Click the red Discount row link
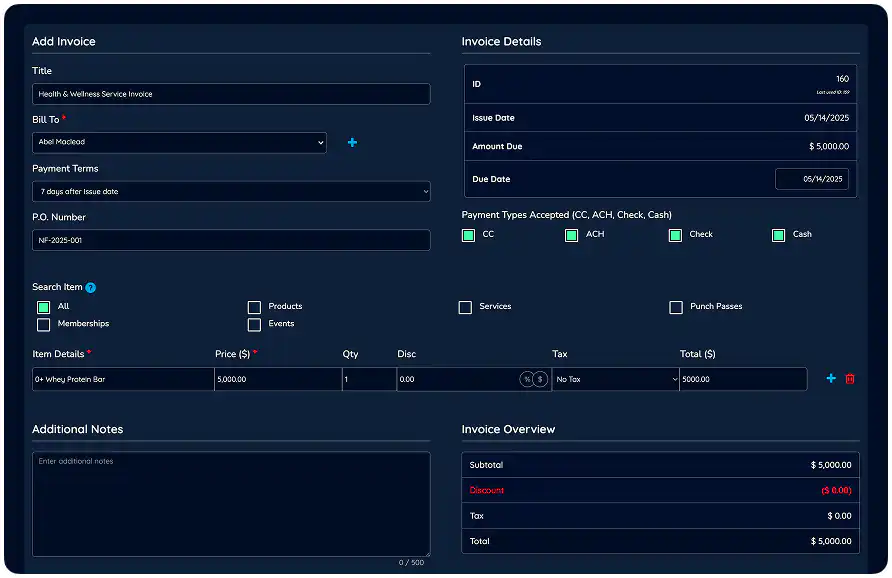Viewport: 892px width, 578px height. point(487,490)
